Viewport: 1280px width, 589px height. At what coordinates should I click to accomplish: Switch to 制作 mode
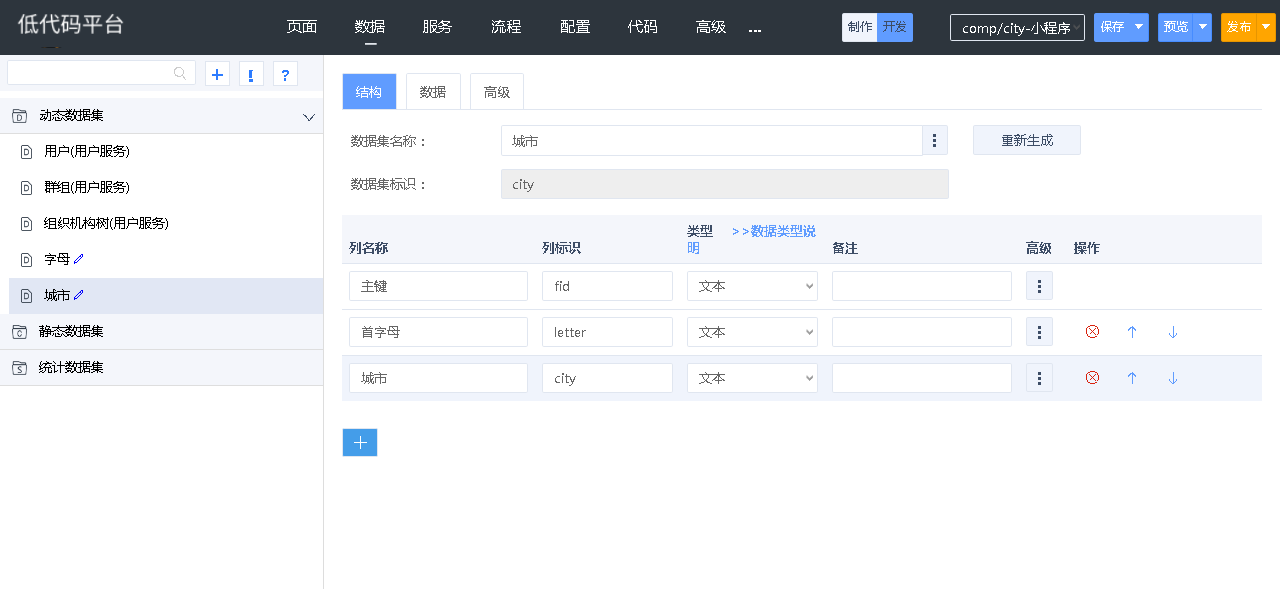(859, 27)
